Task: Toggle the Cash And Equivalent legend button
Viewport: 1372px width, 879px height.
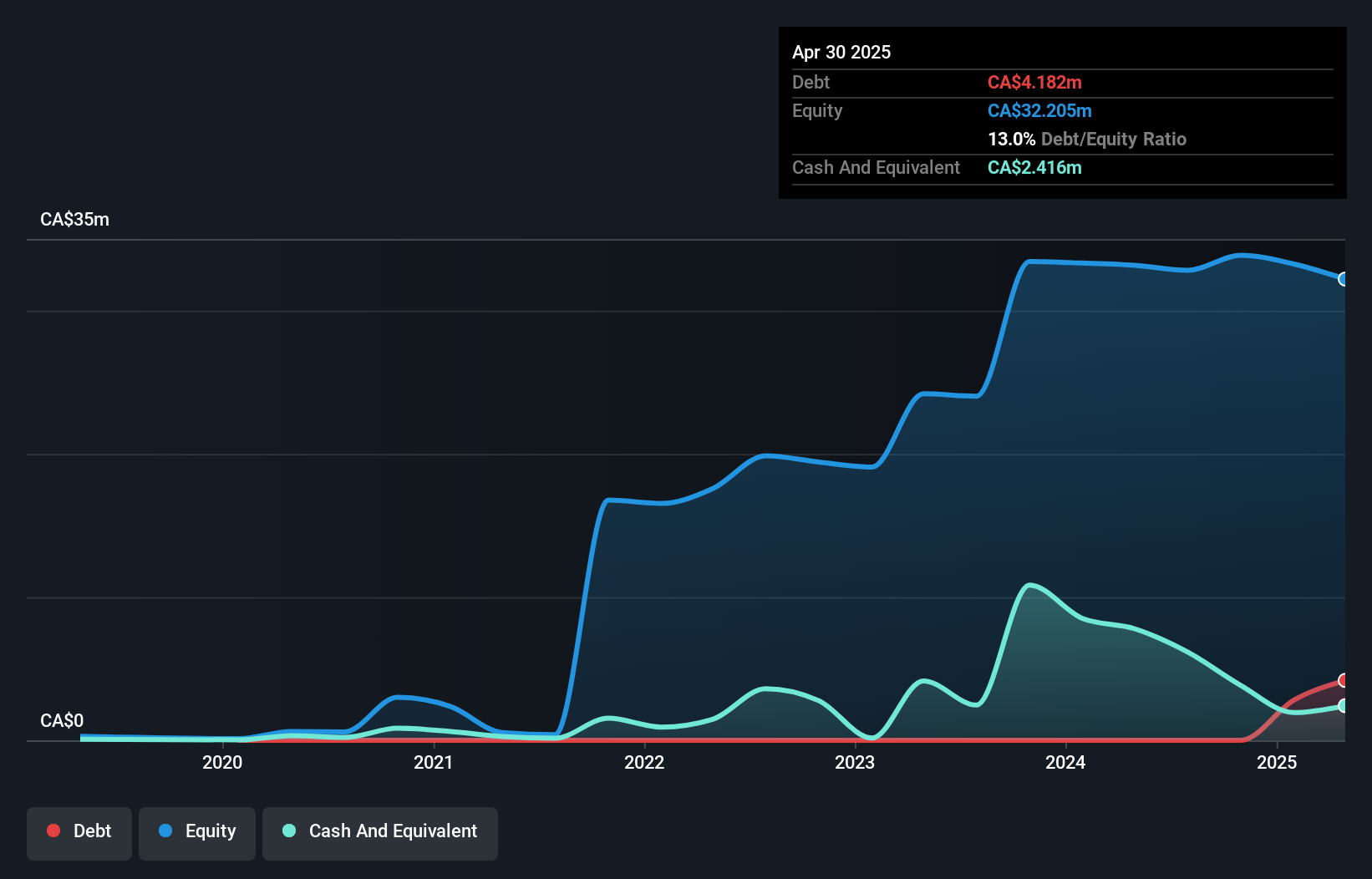Action: coord(380,833)
